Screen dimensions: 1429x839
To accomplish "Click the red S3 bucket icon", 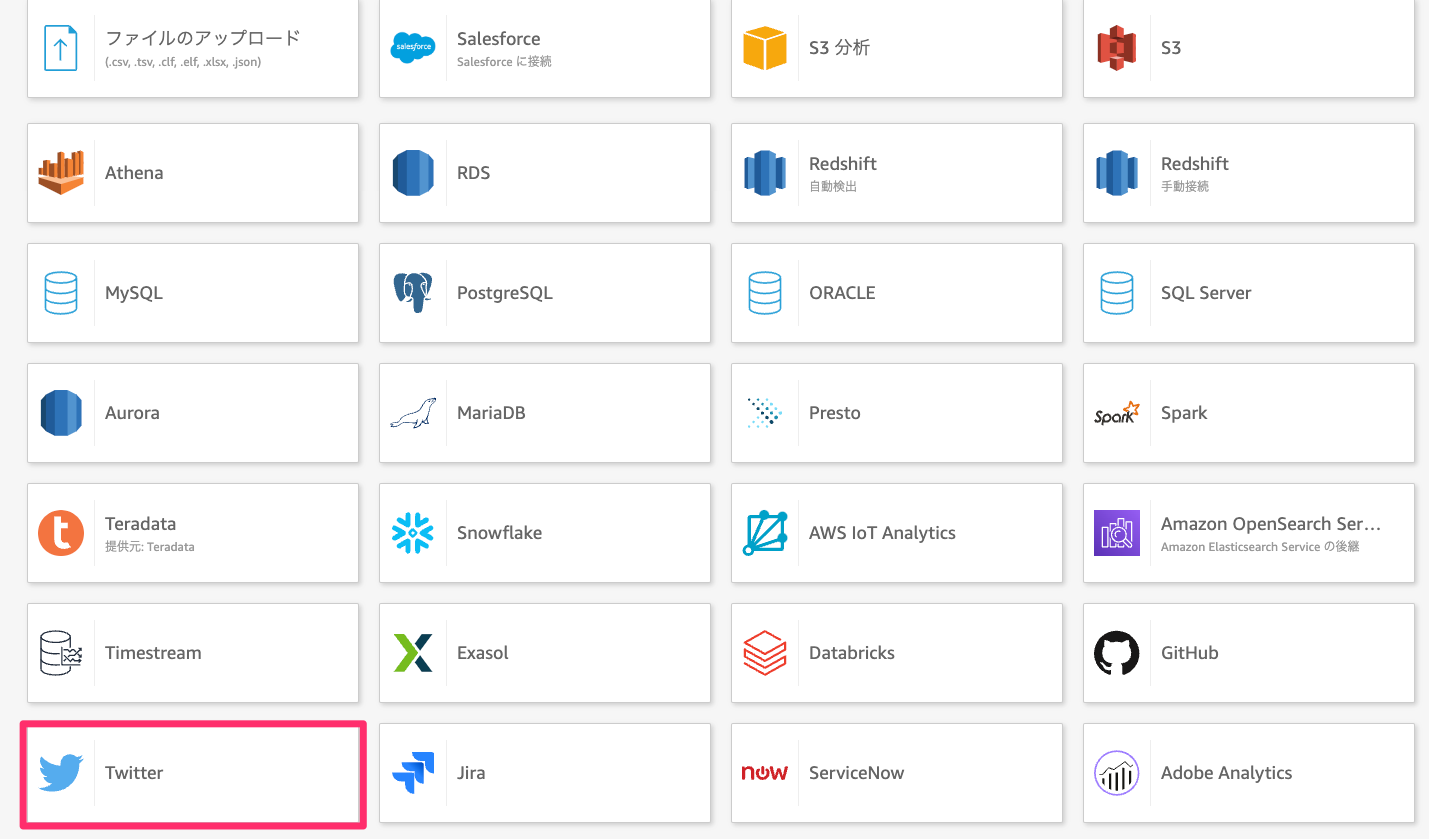I will [x=1117, y=47].
